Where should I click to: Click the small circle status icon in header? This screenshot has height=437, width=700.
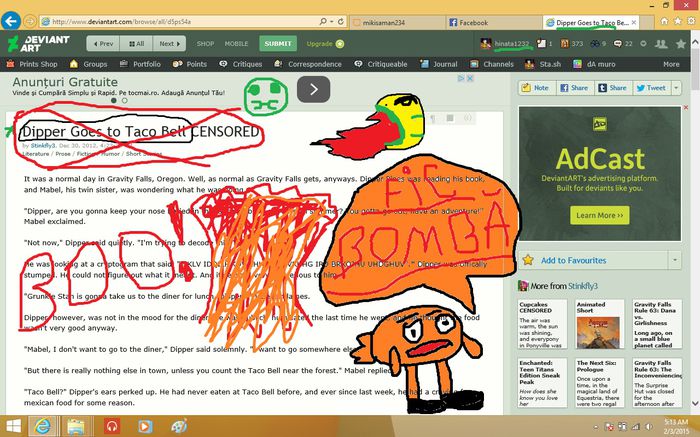pyautogui.click(x=643, y=43)
